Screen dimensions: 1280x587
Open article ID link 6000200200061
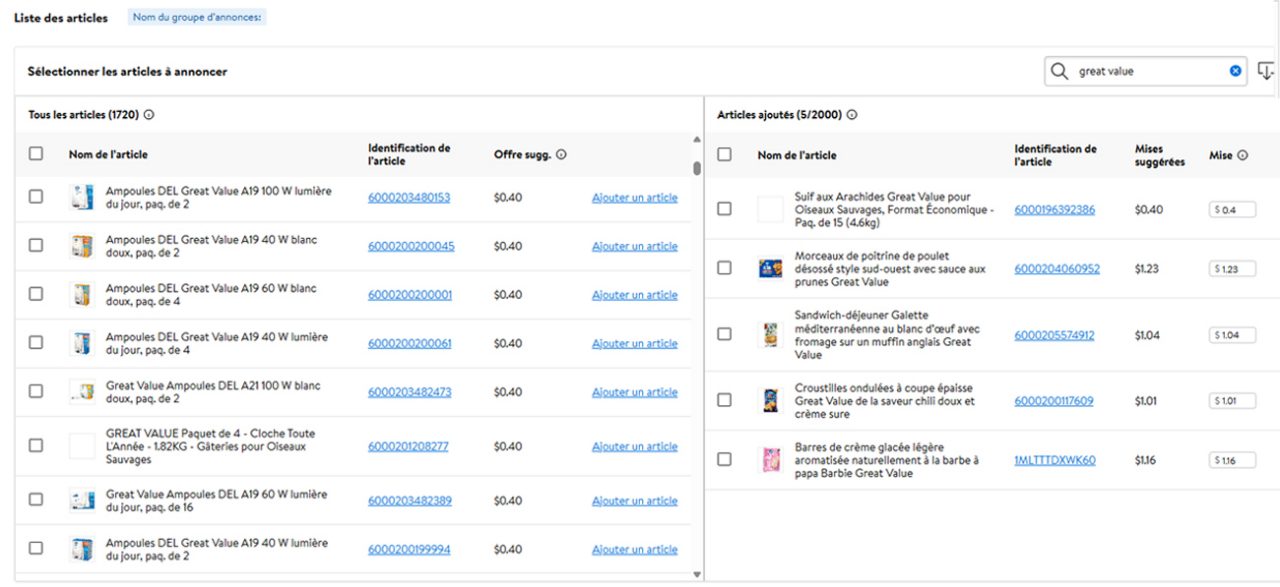click(x=410, y=343)
